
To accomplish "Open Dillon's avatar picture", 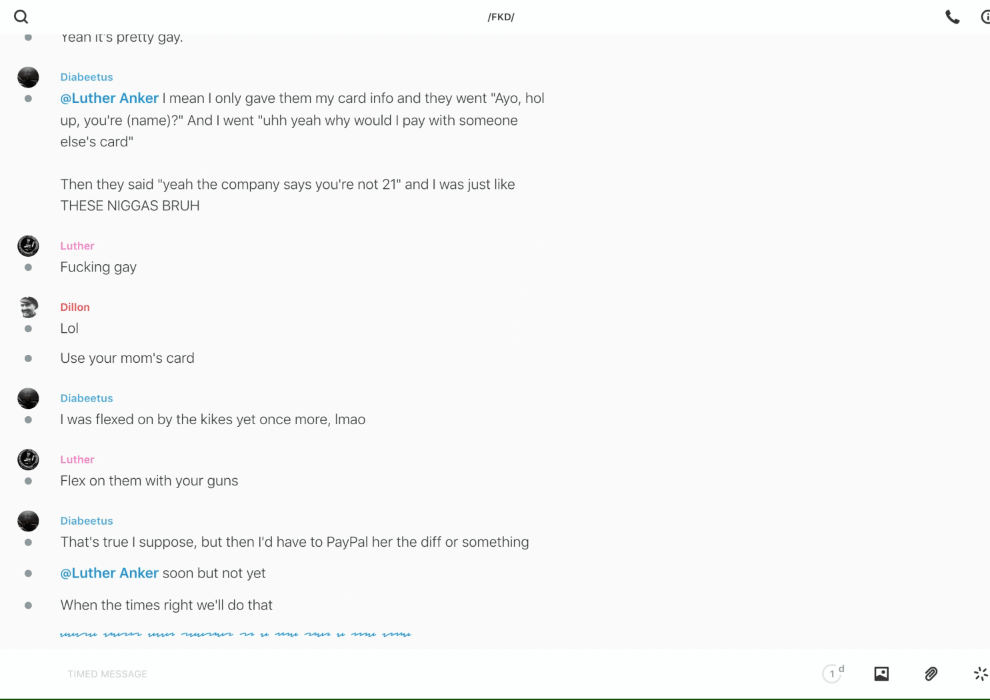I will [28, 307].
